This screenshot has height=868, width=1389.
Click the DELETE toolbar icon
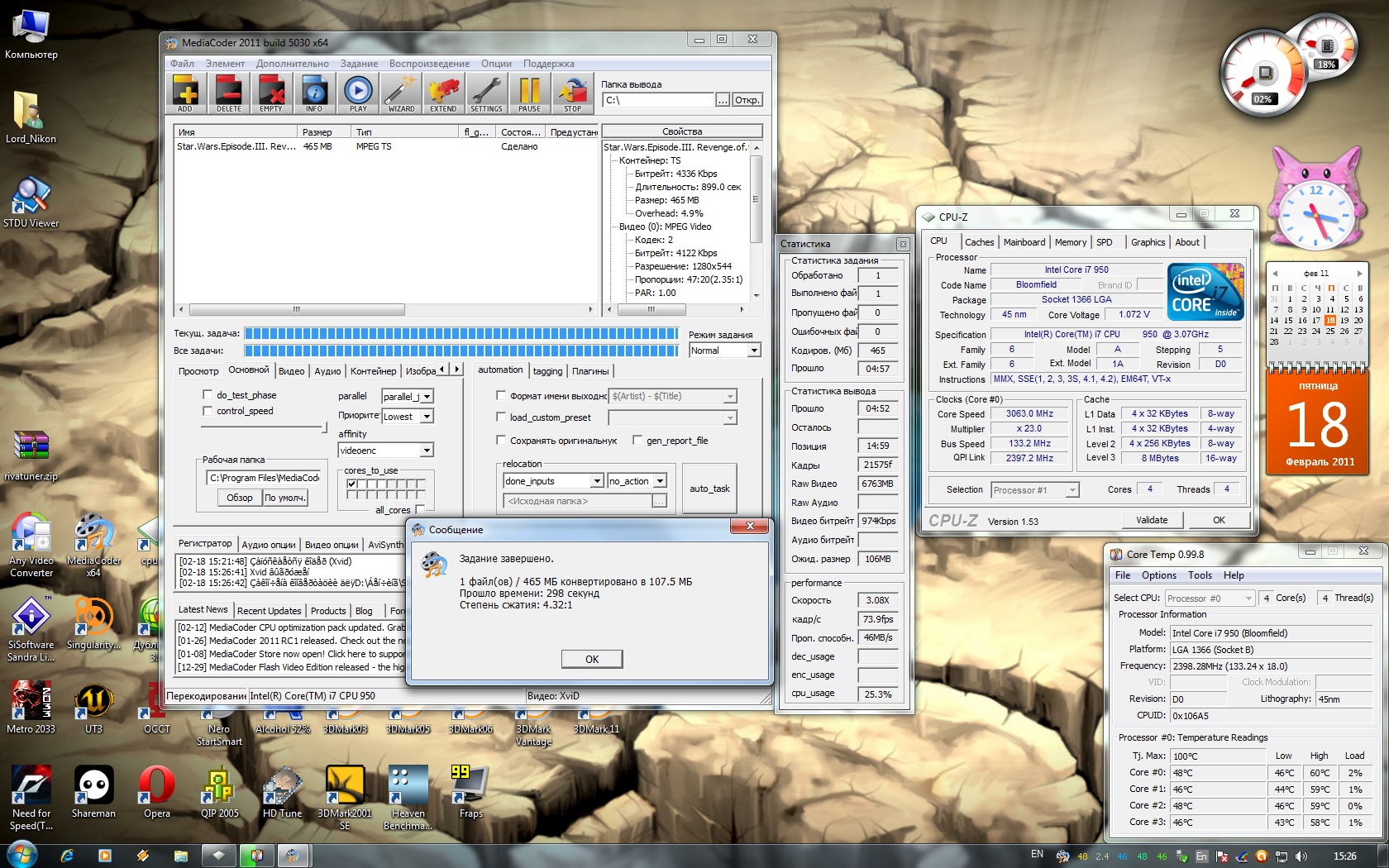point(229,93)
